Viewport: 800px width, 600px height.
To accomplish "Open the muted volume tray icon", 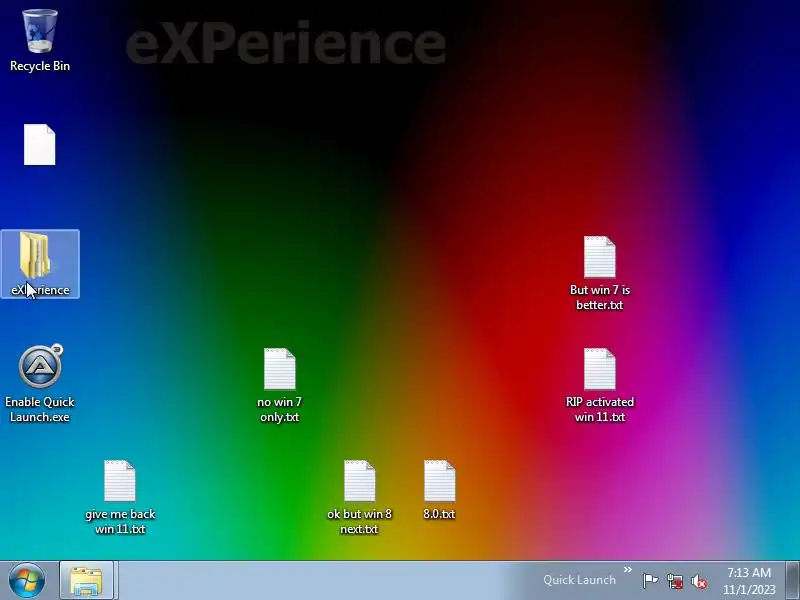I will [x=698, y=581].
